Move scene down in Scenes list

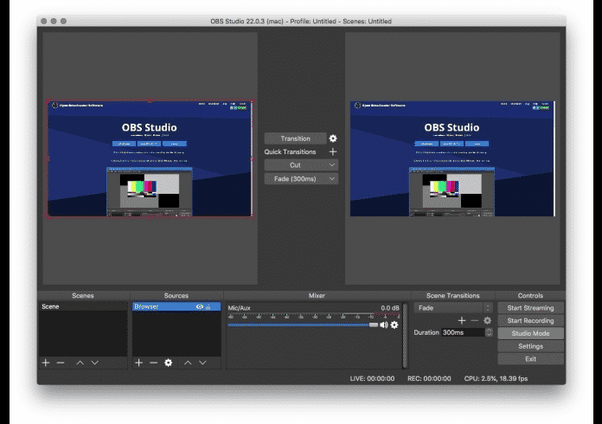click(95, 363)
